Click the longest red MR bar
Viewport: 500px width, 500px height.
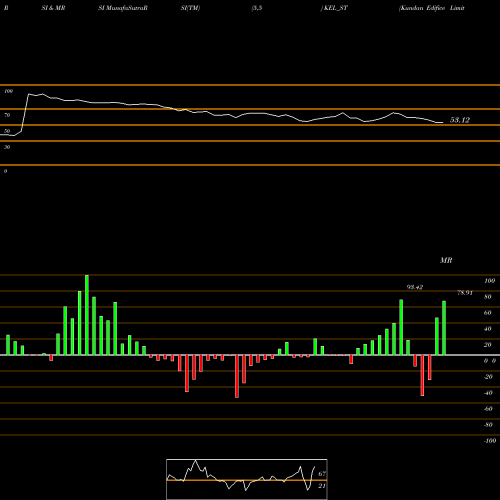[237, 376]
